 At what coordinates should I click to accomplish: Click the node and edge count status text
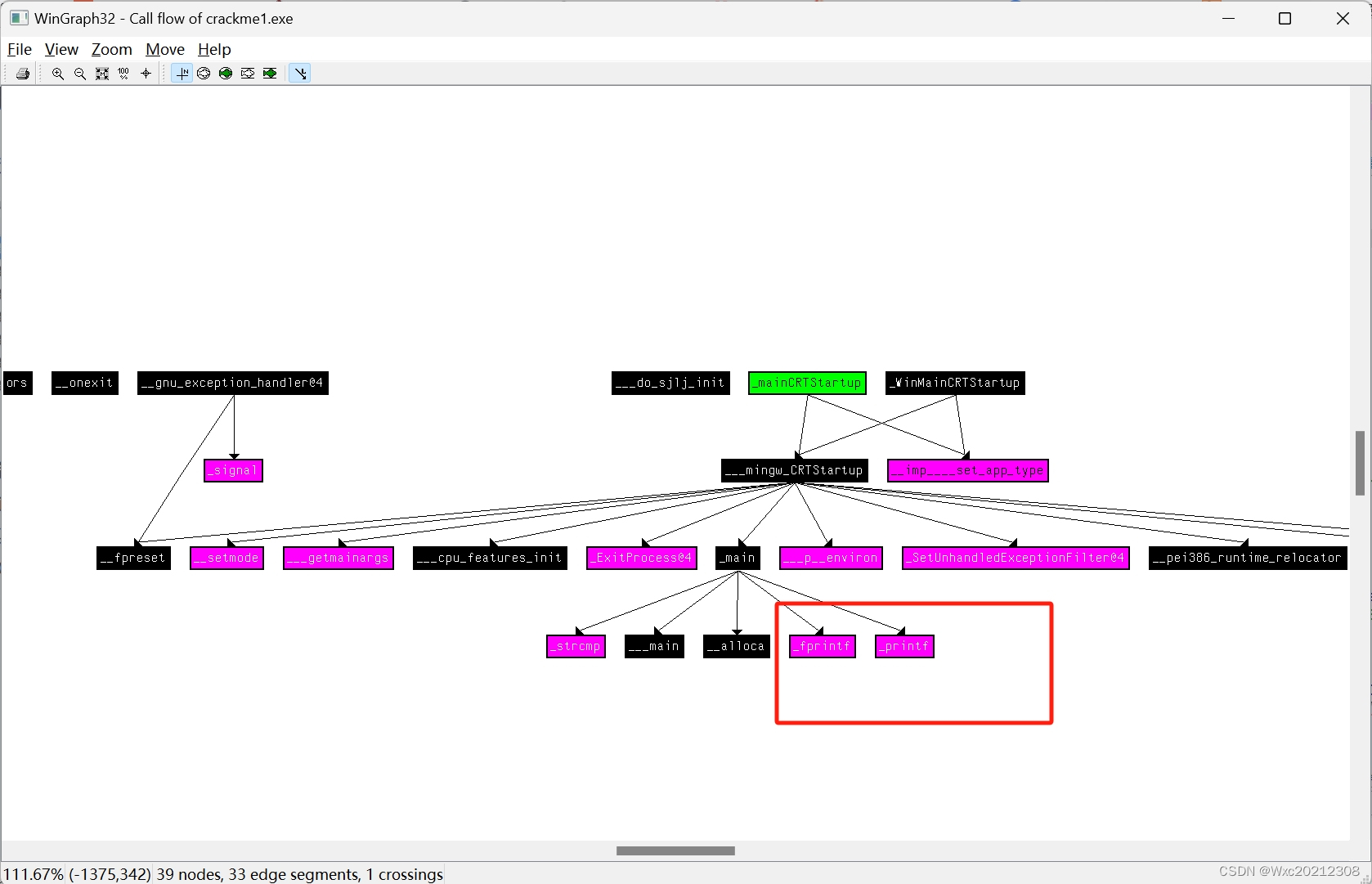click(300, 874)
